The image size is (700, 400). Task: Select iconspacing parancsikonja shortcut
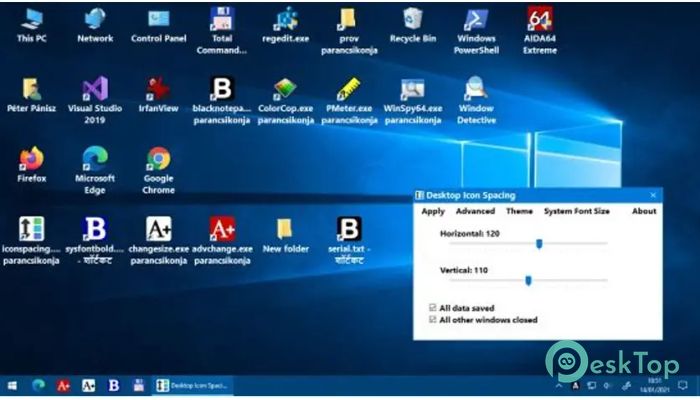coord(32,241)
